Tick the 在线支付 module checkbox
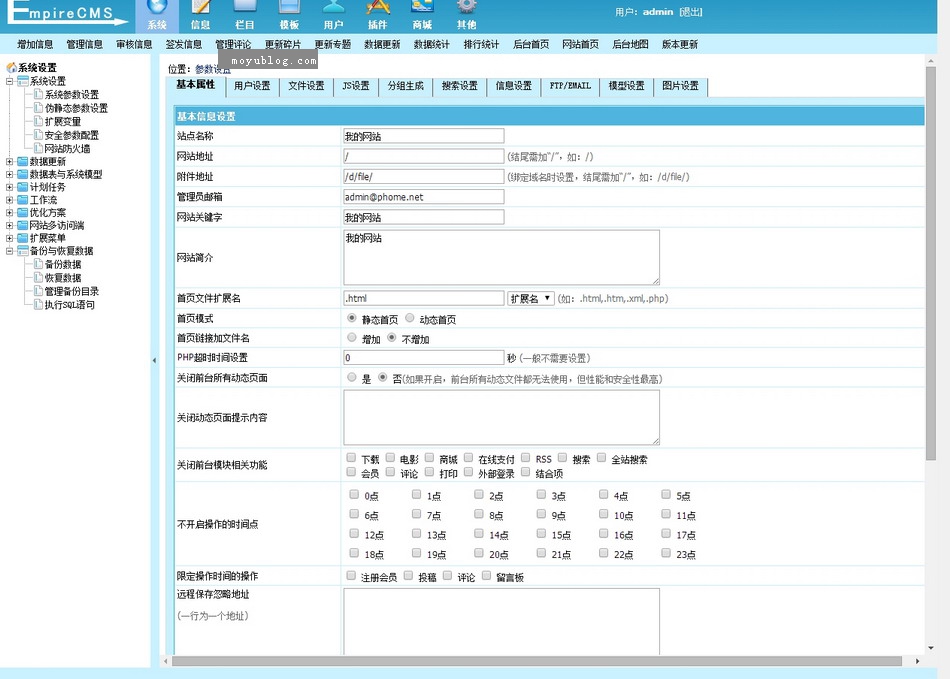Image resolution: width=950 pixels, height=679 pixels. click(468, 457)
